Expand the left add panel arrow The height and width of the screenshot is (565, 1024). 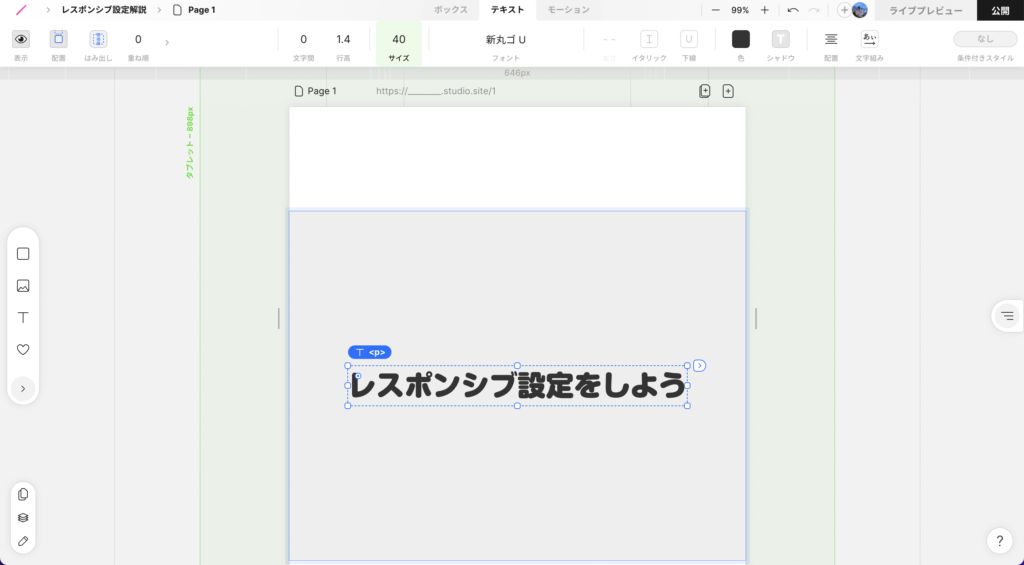[x=23, y=389]
